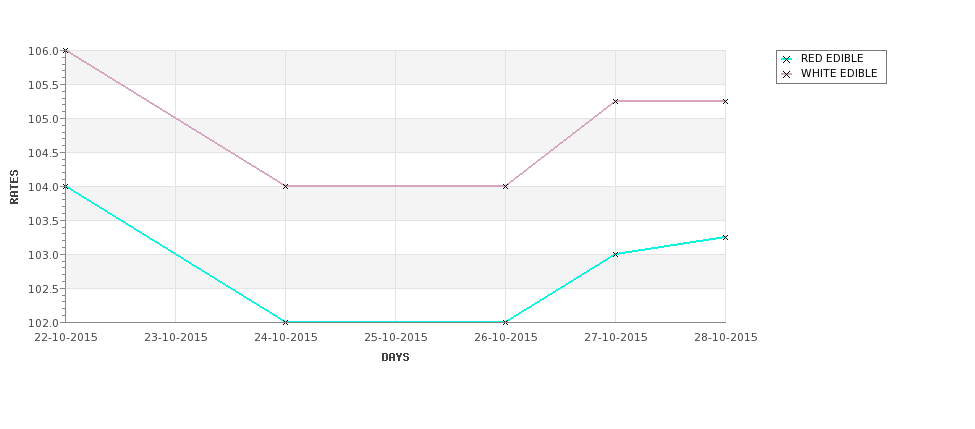
Task: Click the pink WHITE EDIBLE legend marker
Action: (787, 75)
